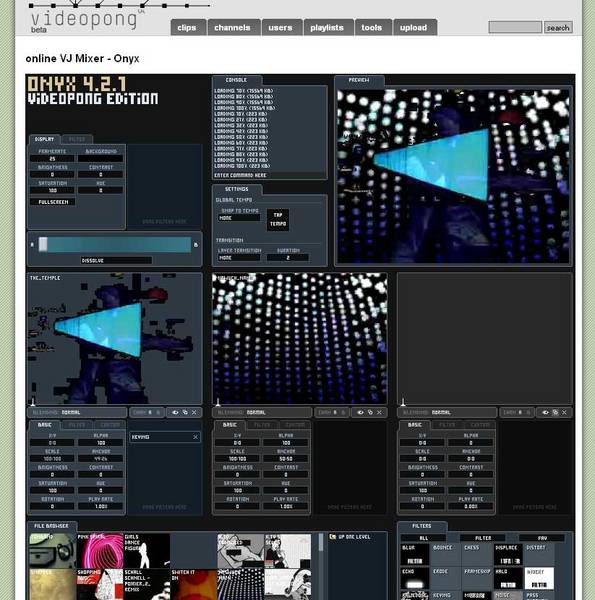Click the Up One Level folder icon
The height and width of the screenshot is (600, 595).
pyautogui.click(x=333, y=537)
